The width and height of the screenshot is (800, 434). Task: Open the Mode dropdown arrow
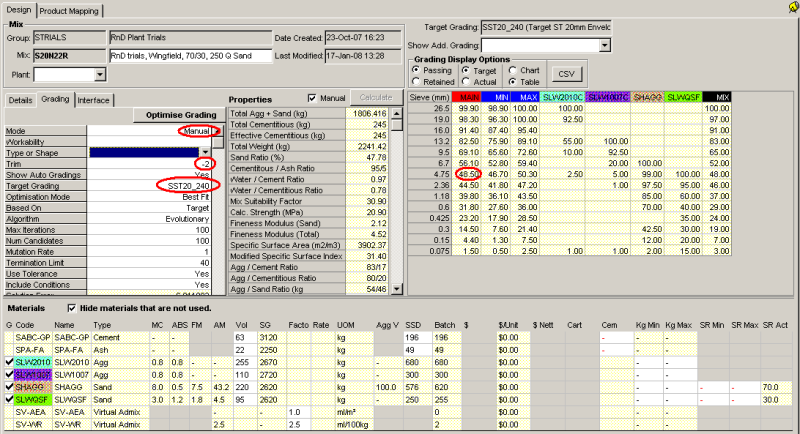[x=217, y=131]
